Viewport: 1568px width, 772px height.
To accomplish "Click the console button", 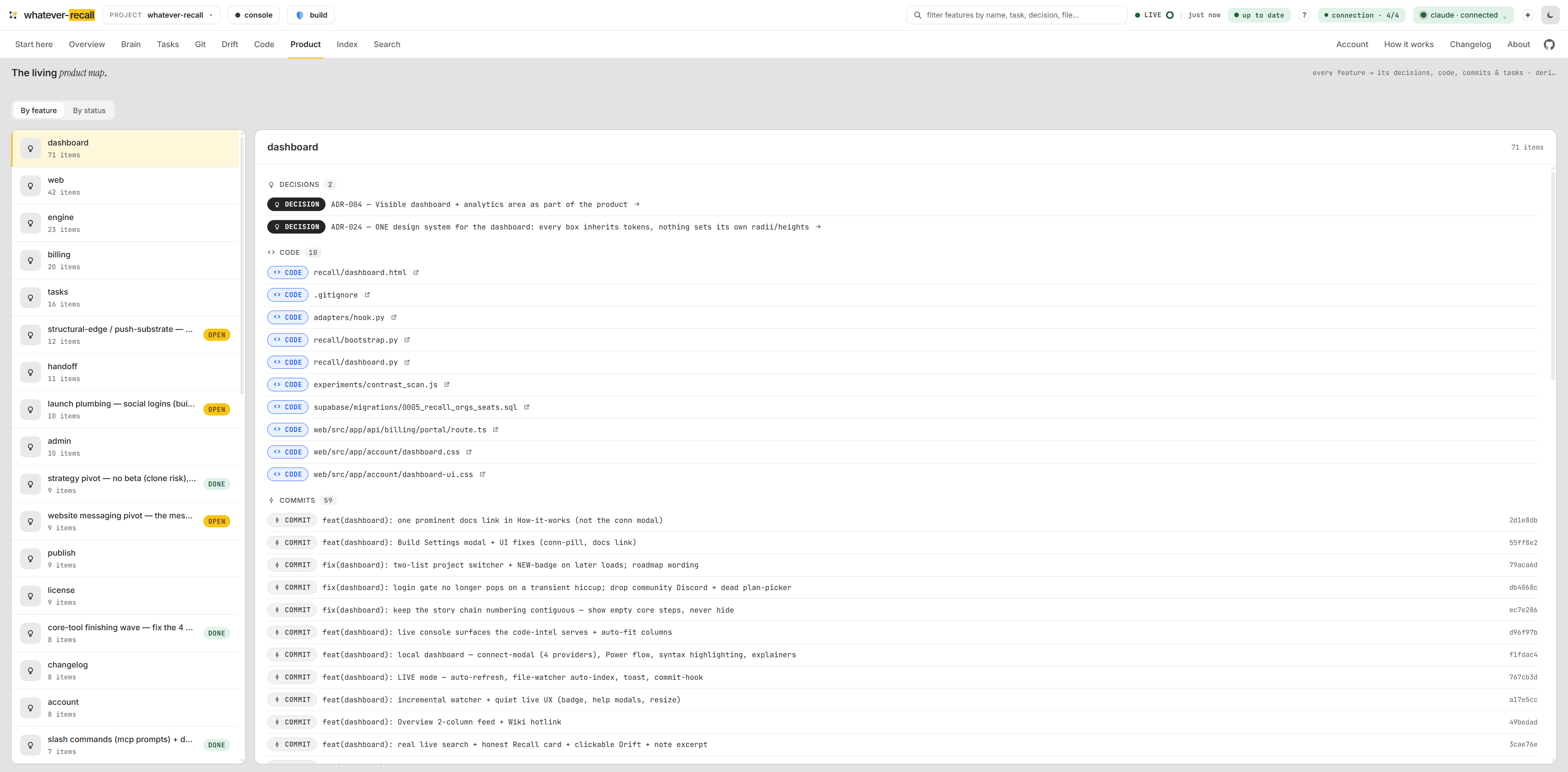I will pos(254,15).
